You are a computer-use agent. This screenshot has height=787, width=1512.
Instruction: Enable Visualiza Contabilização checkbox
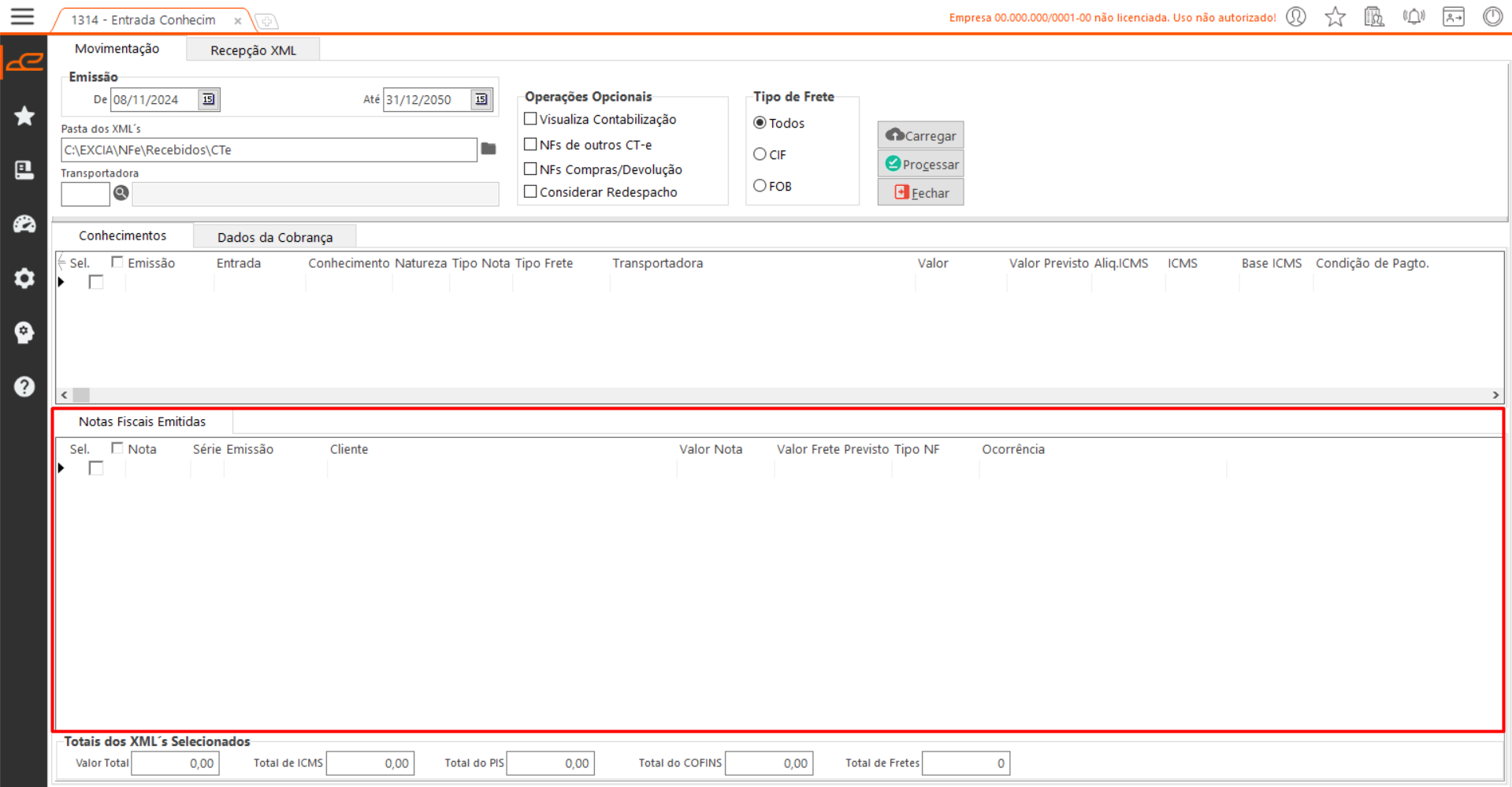531,119
